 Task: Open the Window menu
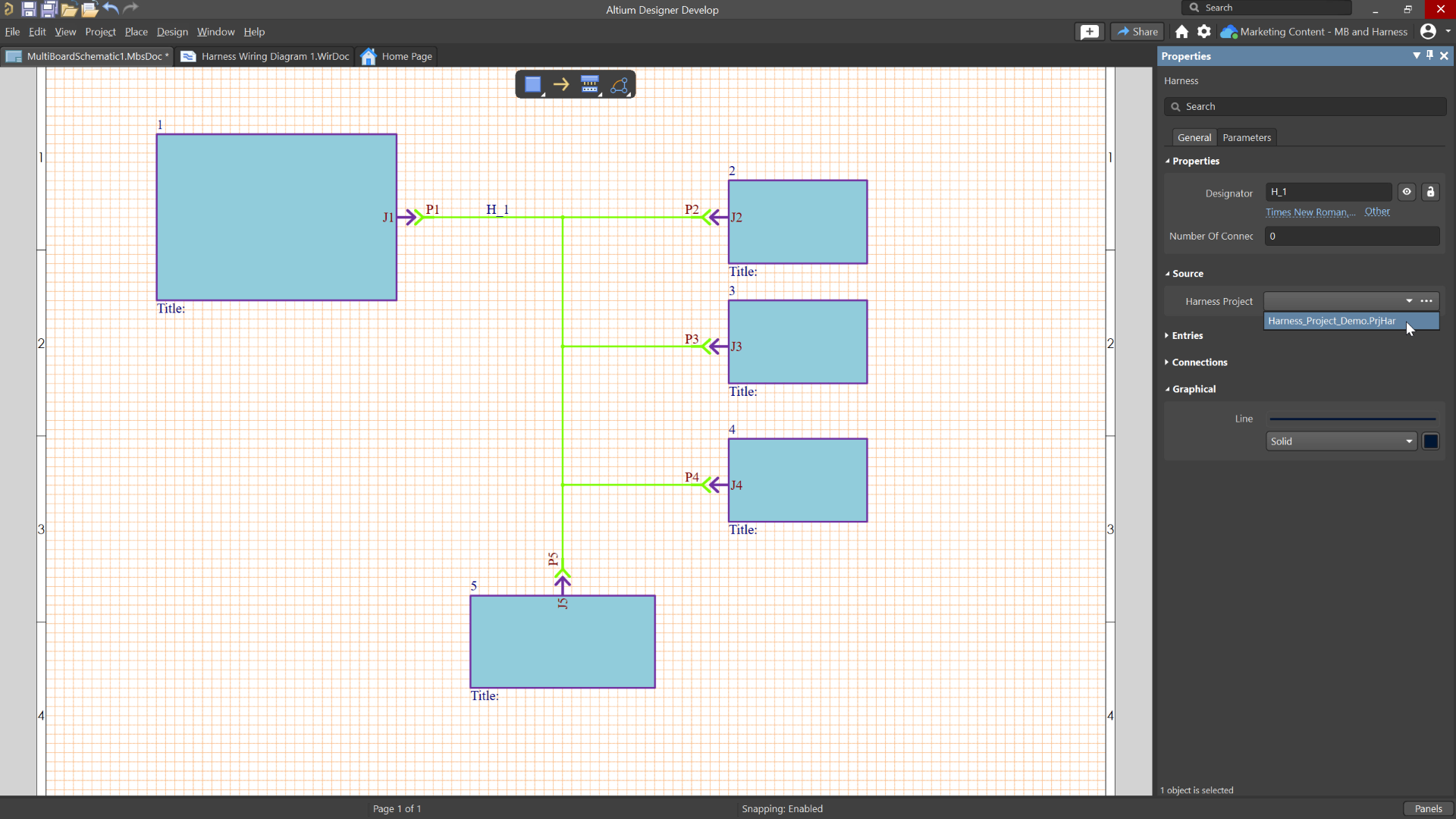pyautogui.click(x=215, y=32)
